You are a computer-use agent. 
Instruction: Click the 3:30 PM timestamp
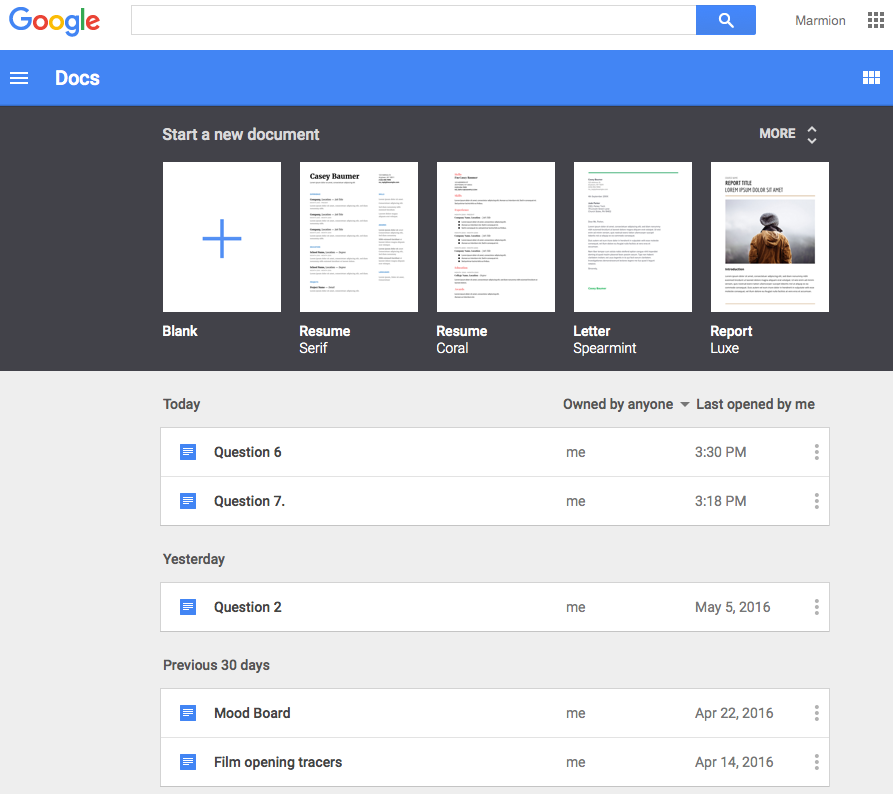coord(720,452)
